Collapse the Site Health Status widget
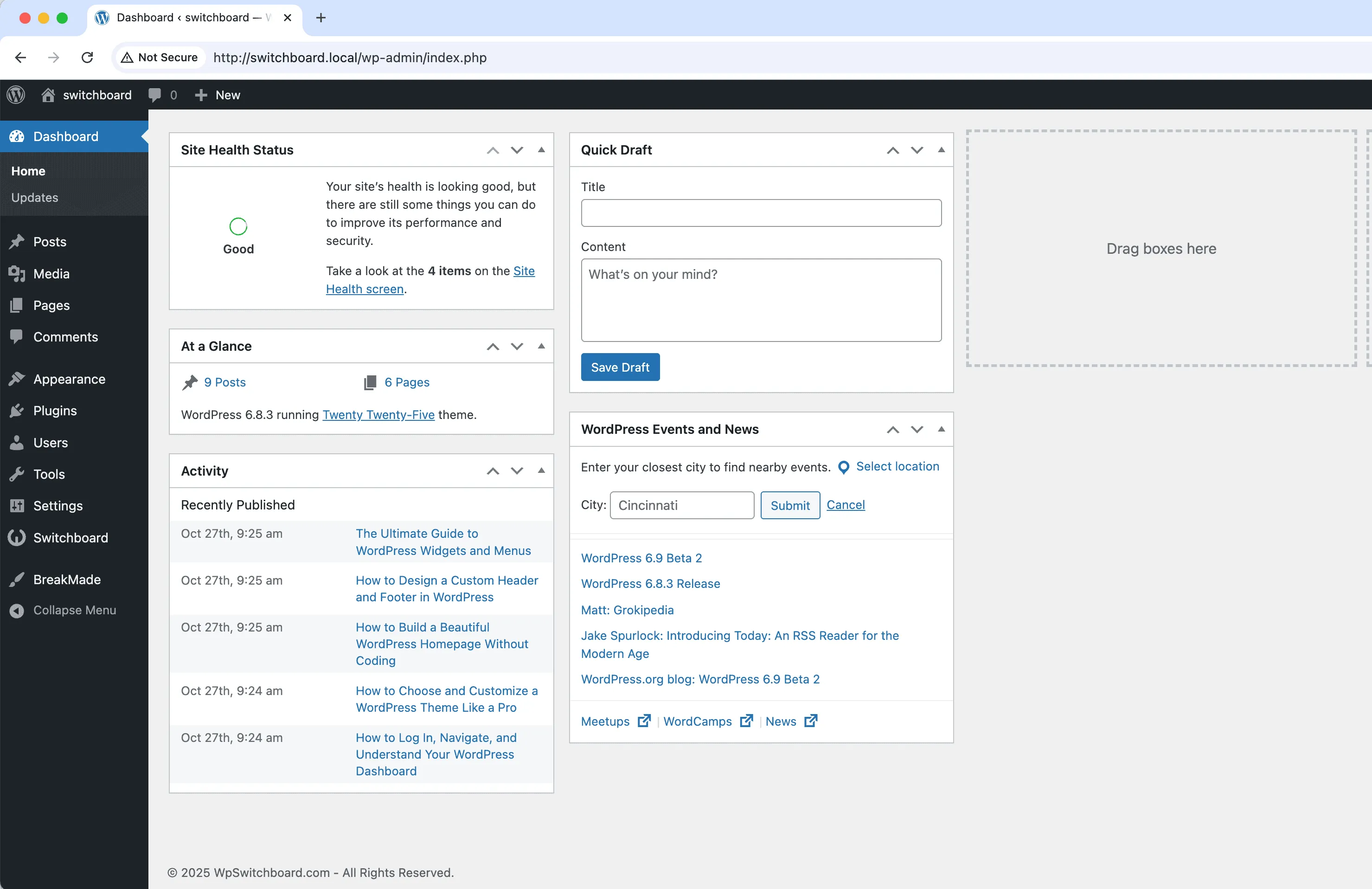Screen dimensions: 1372x889 click(541, 150)
